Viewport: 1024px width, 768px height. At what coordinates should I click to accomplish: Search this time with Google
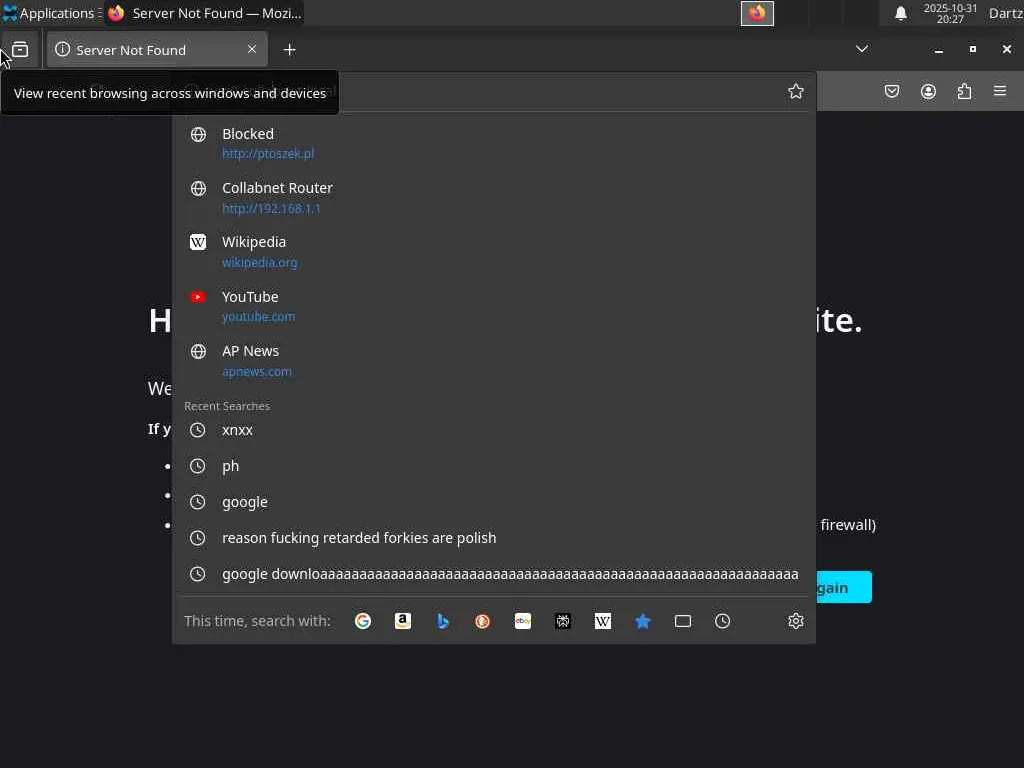point(362,621)
